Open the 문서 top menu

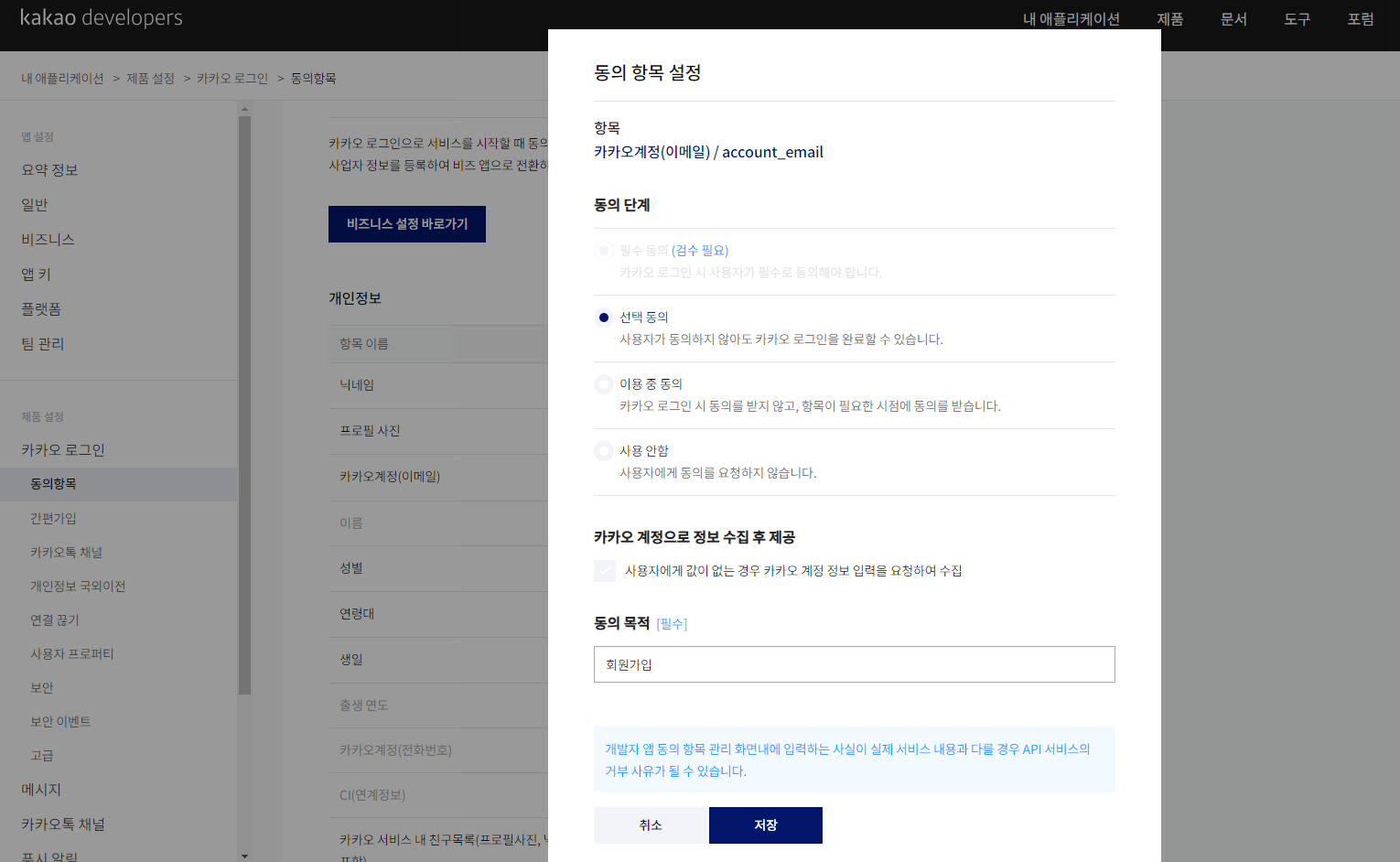click(x=1233, y=19)
